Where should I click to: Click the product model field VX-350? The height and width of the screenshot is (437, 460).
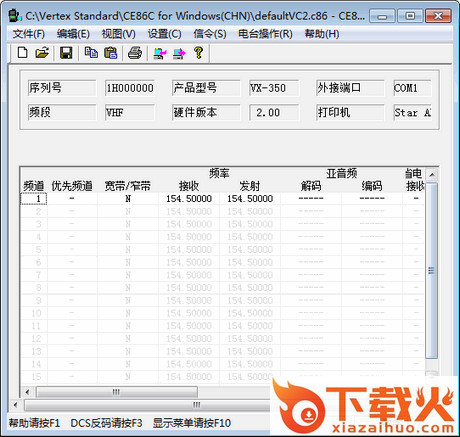[274, 88]
